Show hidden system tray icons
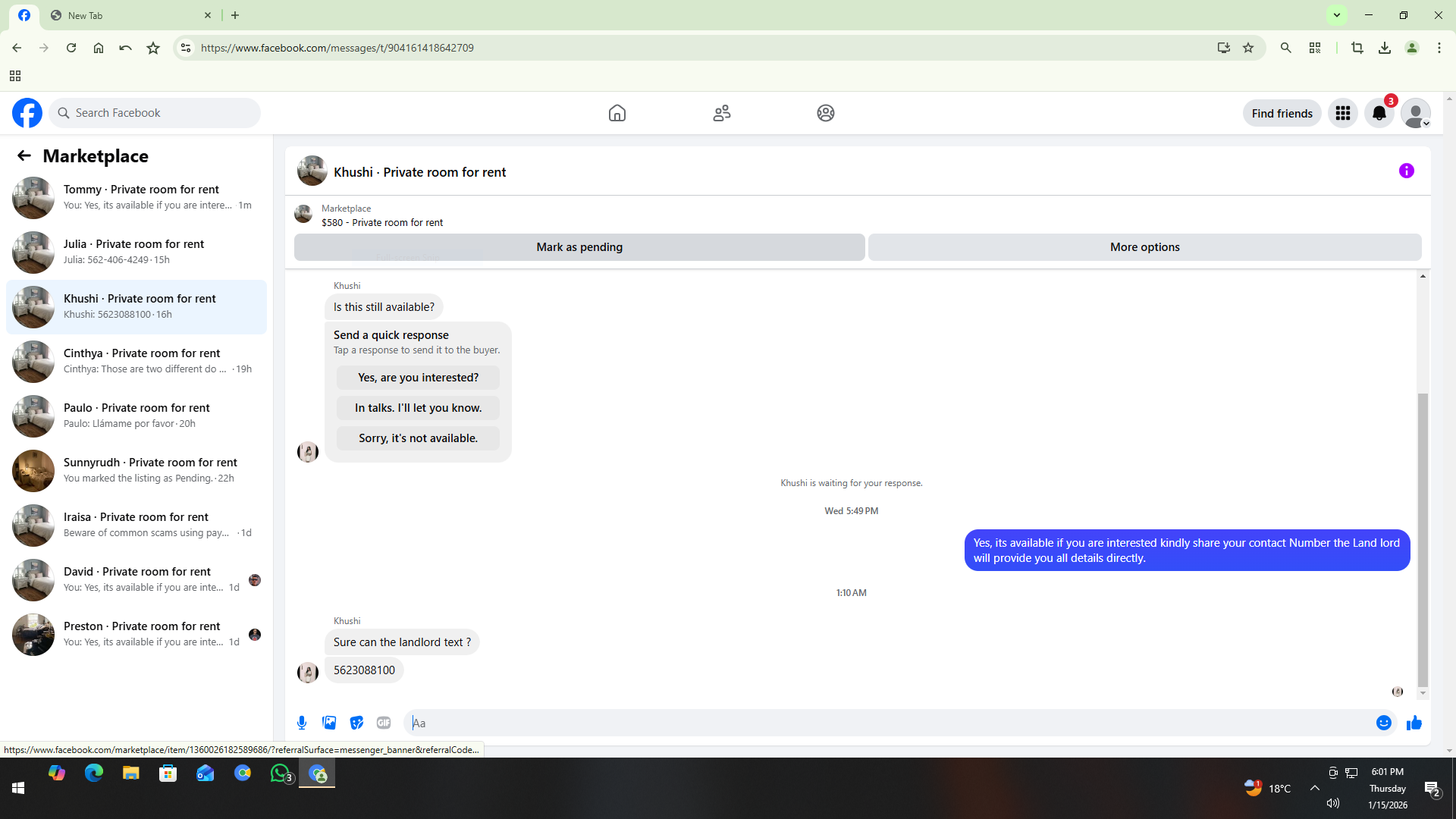Screen dimensions: 1456x819 click(x=1314, y=788)
